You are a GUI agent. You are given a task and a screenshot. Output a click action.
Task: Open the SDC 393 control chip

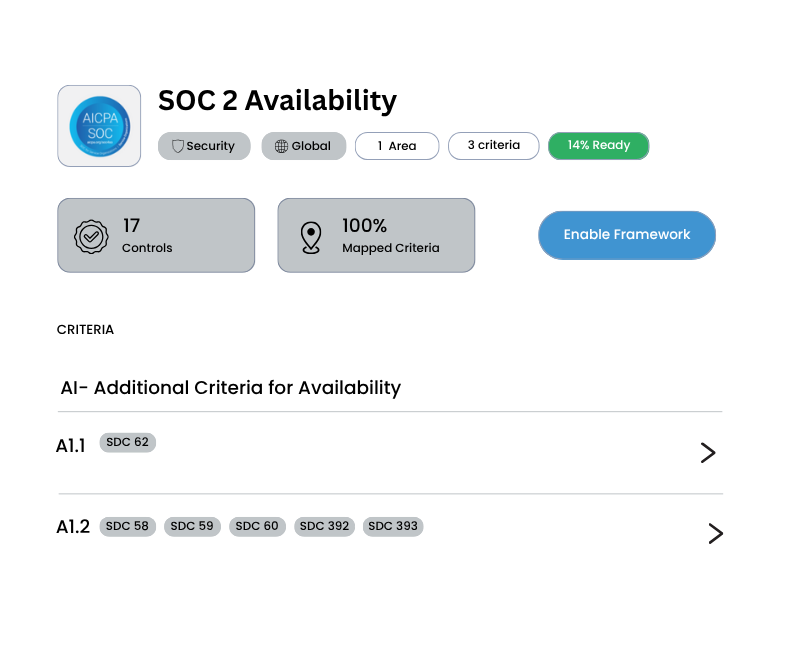[393, 526]
